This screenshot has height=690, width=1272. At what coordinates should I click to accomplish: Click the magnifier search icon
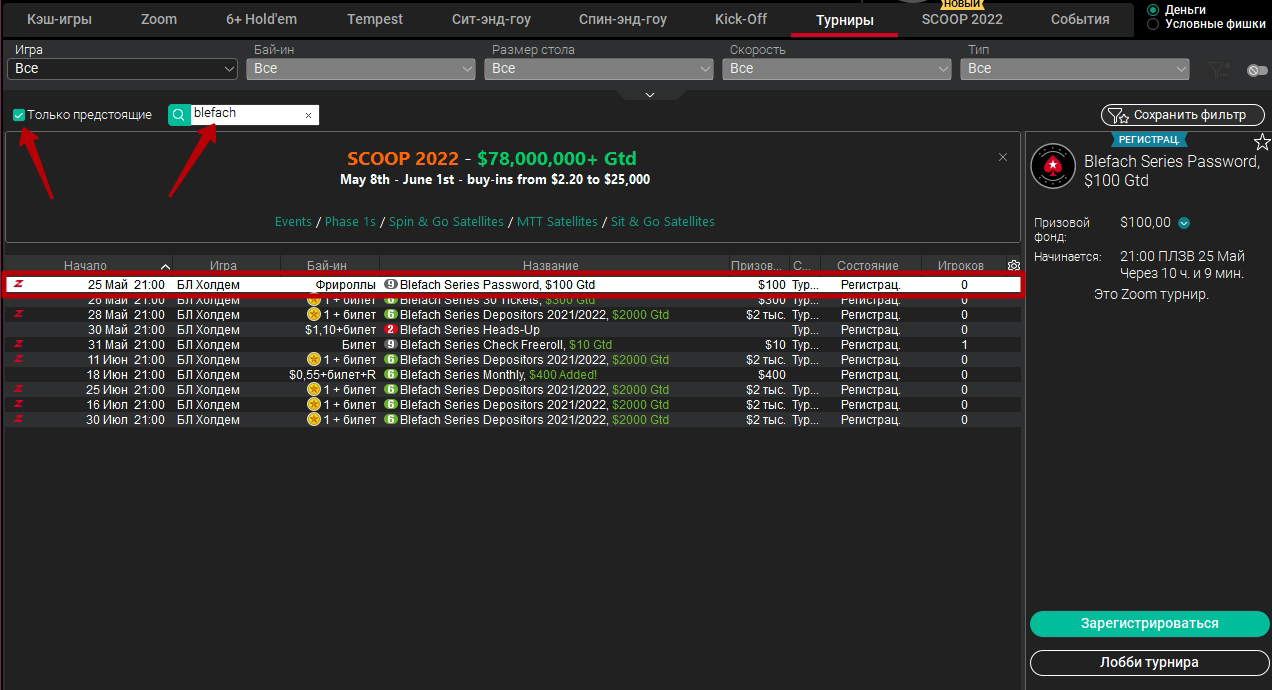tap(179, 115)
